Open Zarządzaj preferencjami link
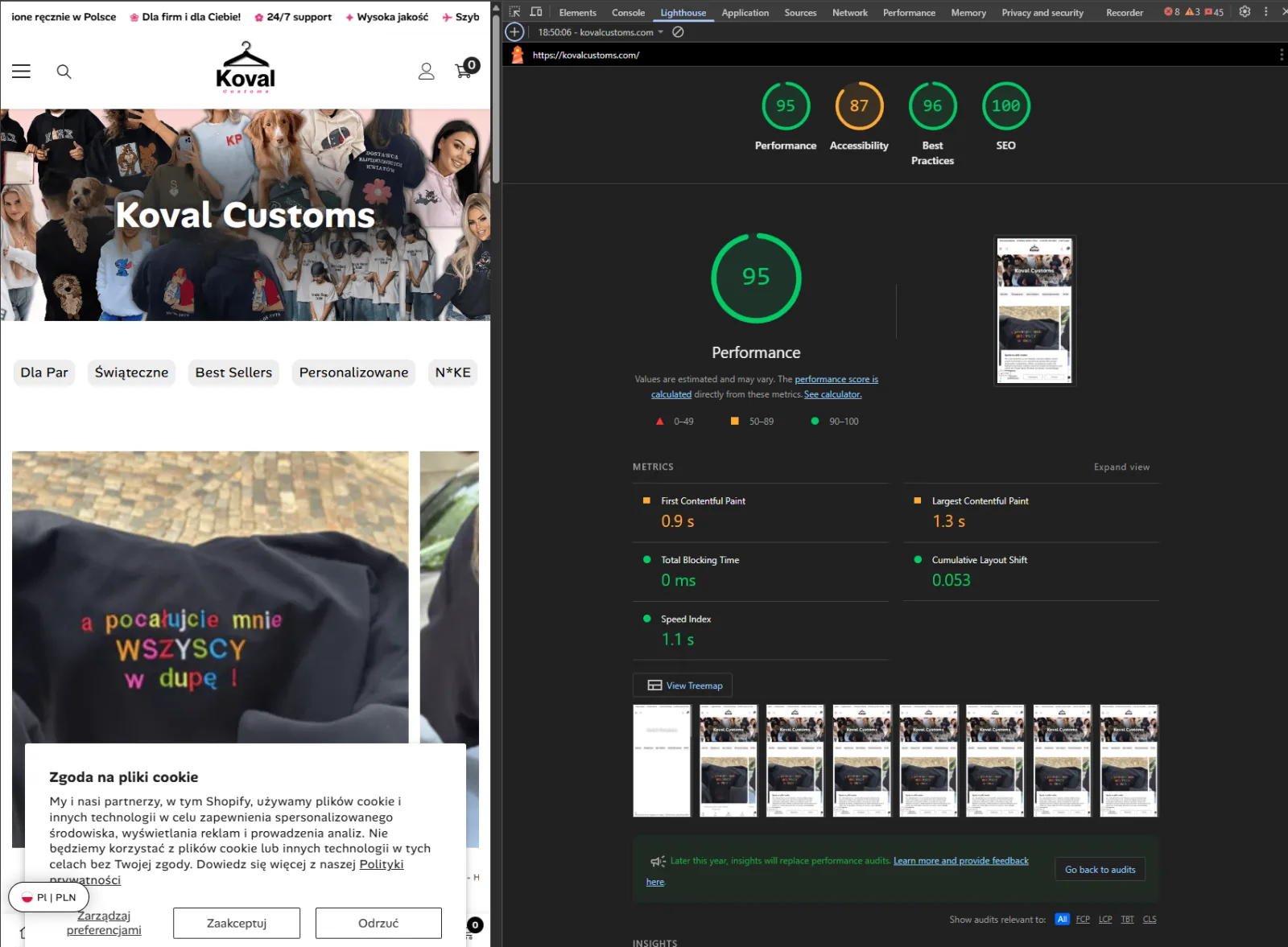Image resolution: width=1288 pixels, height=947 pixels. pos(104,923)
